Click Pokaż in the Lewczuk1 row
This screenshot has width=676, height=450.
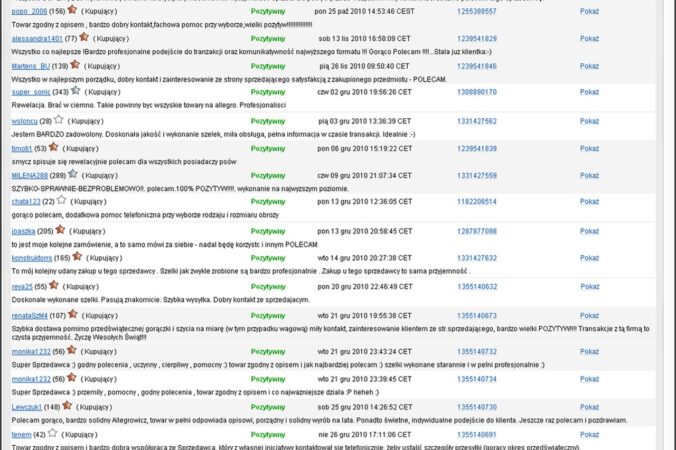589,407
